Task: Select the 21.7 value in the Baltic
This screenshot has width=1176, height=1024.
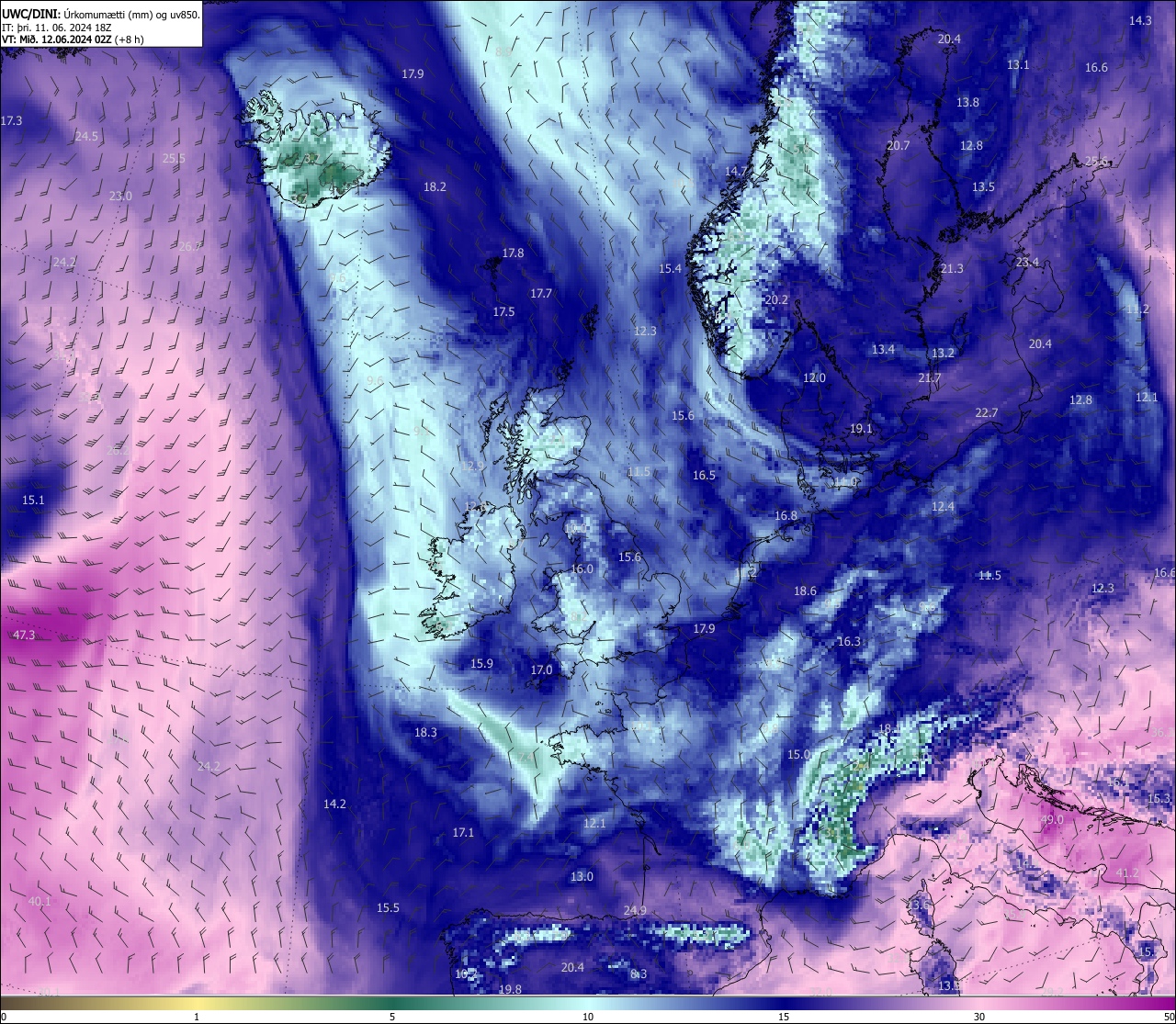Action: tap(929, 377)
